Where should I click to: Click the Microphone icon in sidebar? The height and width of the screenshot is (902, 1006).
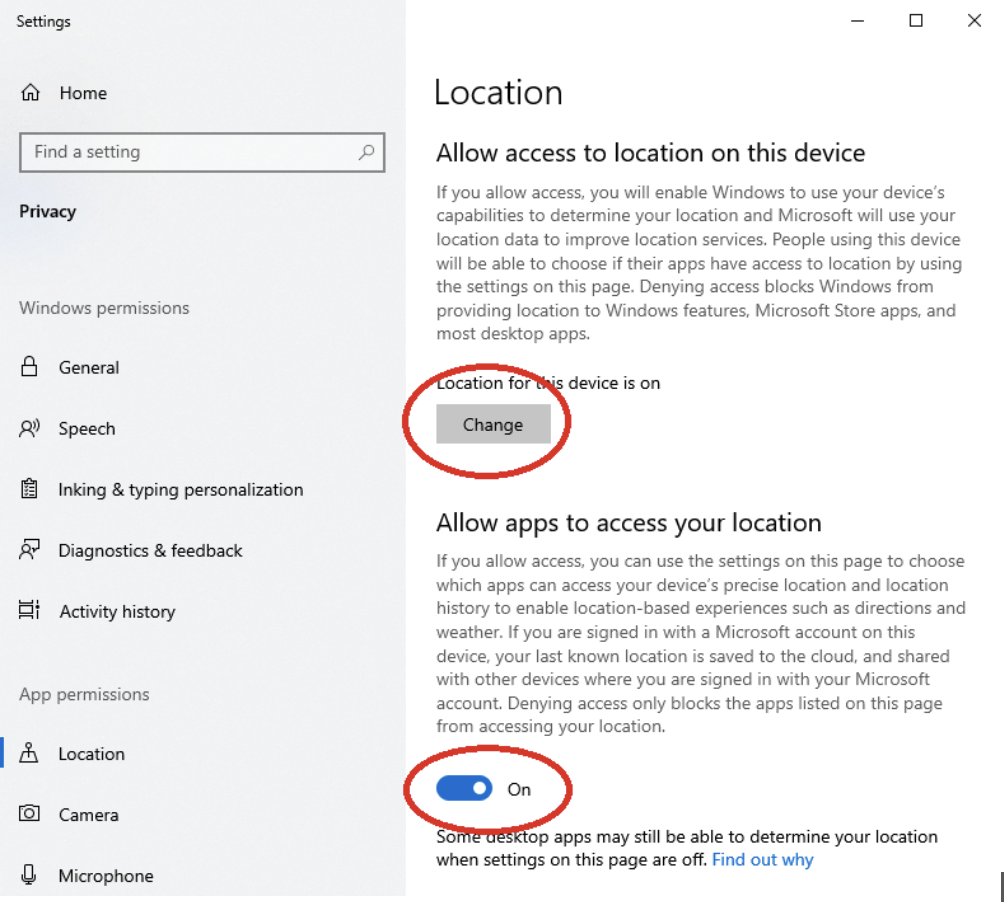pyautogui.click(x=30, y=875)
